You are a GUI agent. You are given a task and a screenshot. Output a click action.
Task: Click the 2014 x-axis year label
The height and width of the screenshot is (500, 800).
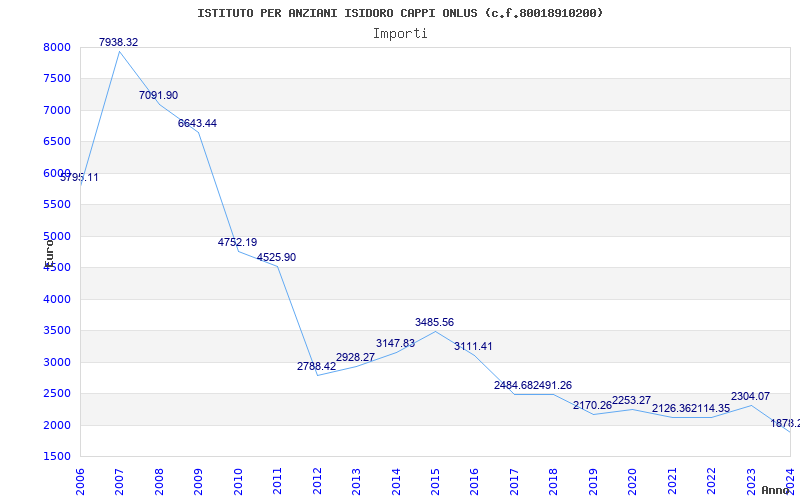pos(395,481)
